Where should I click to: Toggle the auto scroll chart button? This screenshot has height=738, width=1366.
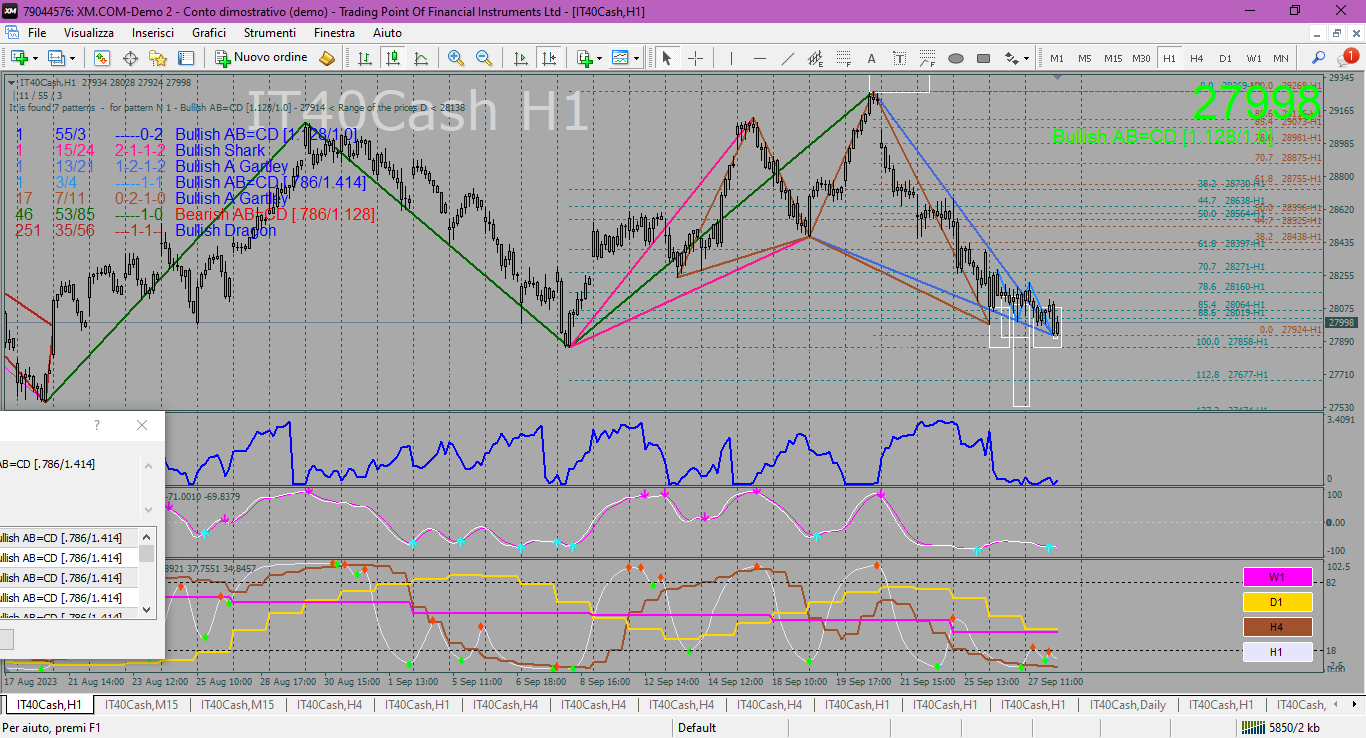520,58
